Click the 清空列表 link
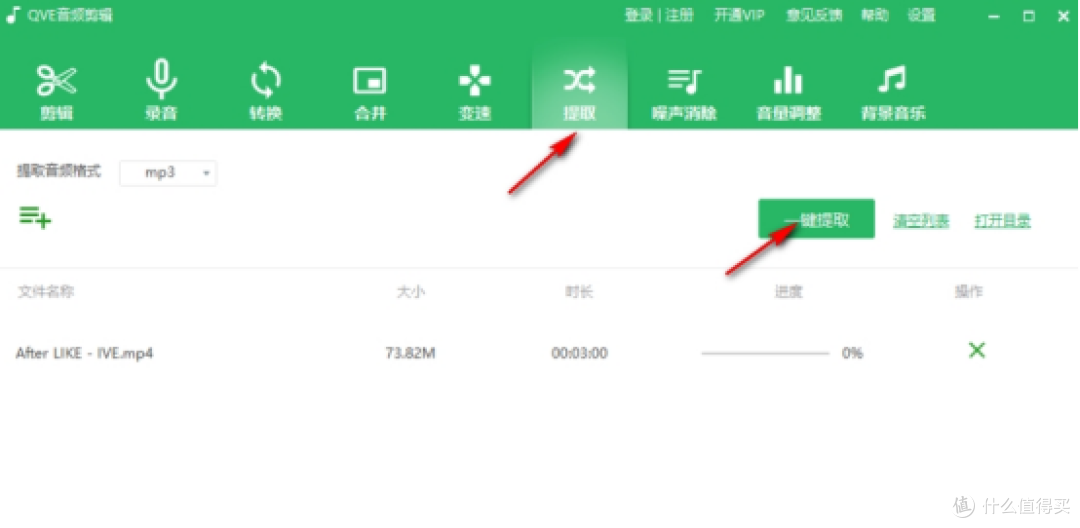This screenshot has height=528, width=1080. coord(921,221)
